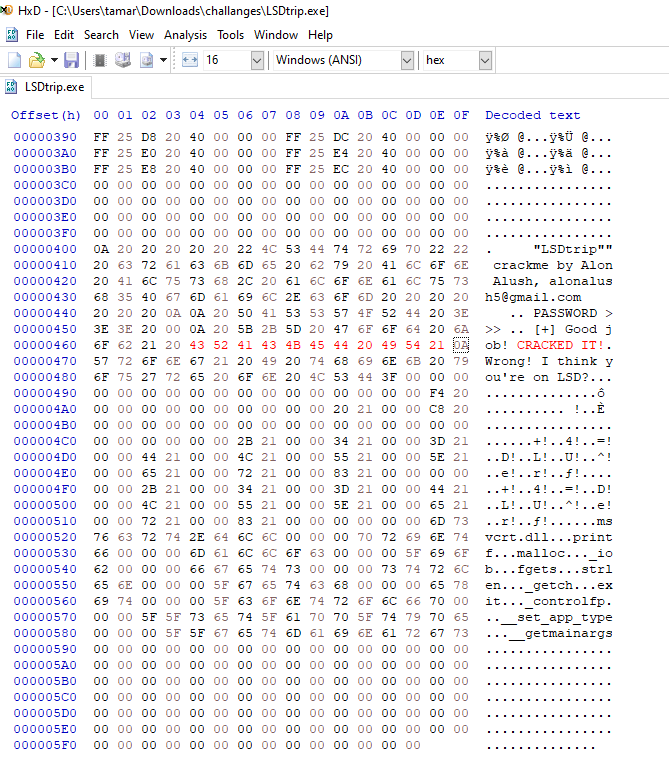Open the View menu

click(141, 35)
